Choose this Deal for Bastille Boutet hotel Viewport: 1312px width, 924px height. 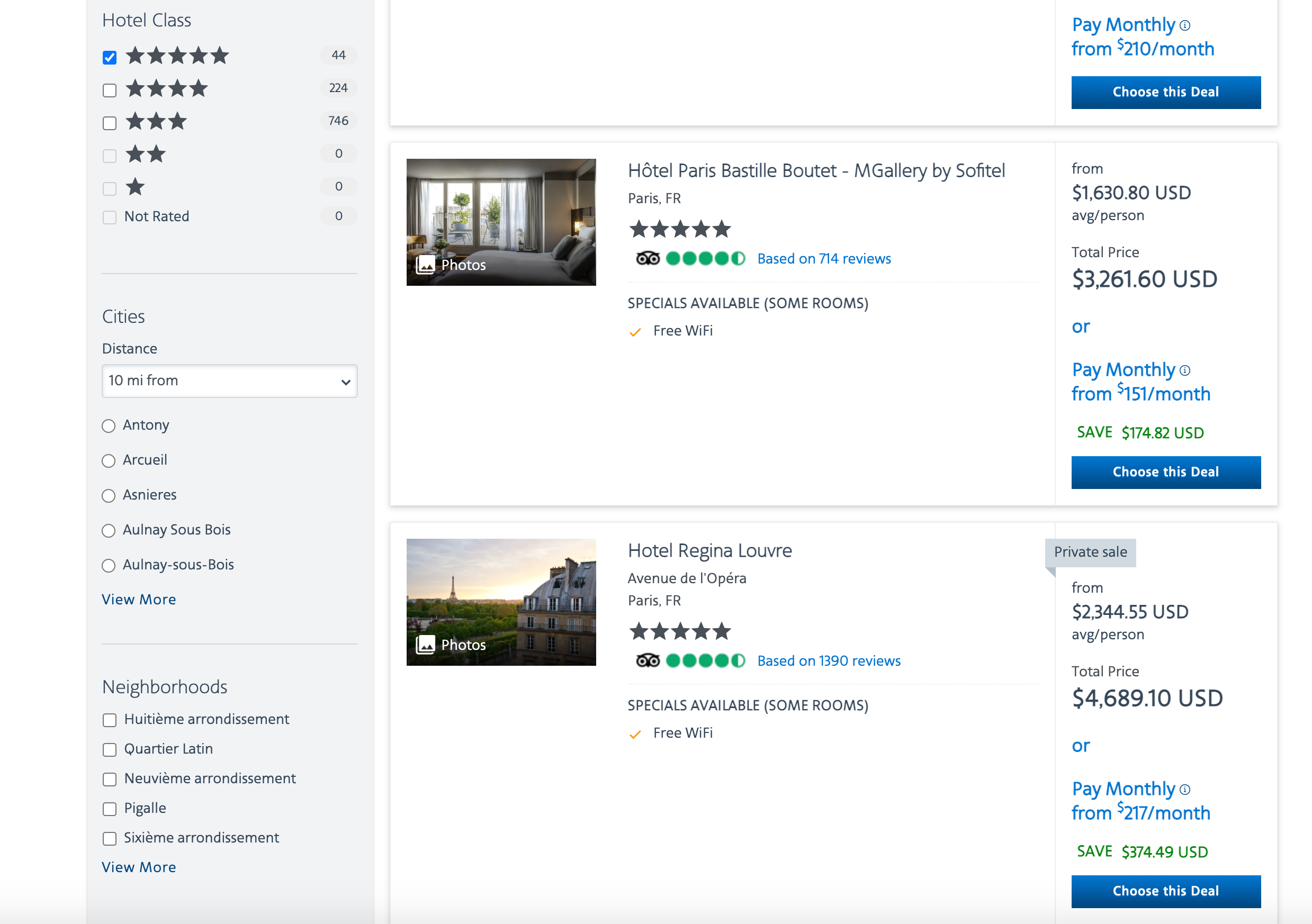tap(1165, 472)
